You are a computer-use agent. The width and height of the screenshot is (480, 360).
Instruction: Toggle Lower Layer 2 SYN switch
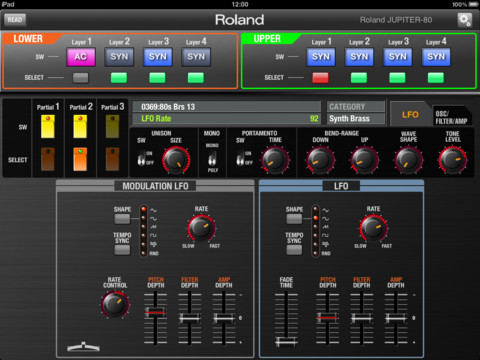click(x=119, y=57)
